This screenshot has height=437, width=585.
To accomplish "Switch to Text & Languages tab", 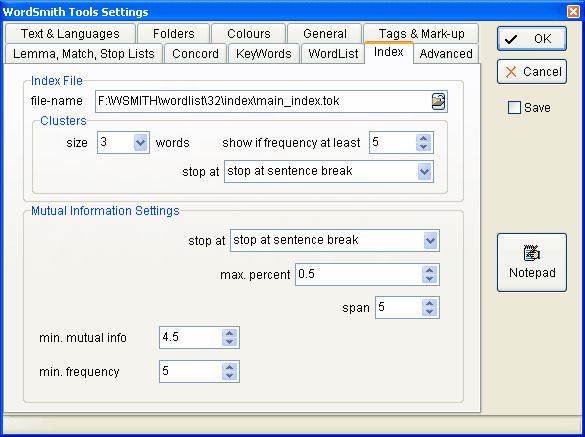I will tap(70, 34).
